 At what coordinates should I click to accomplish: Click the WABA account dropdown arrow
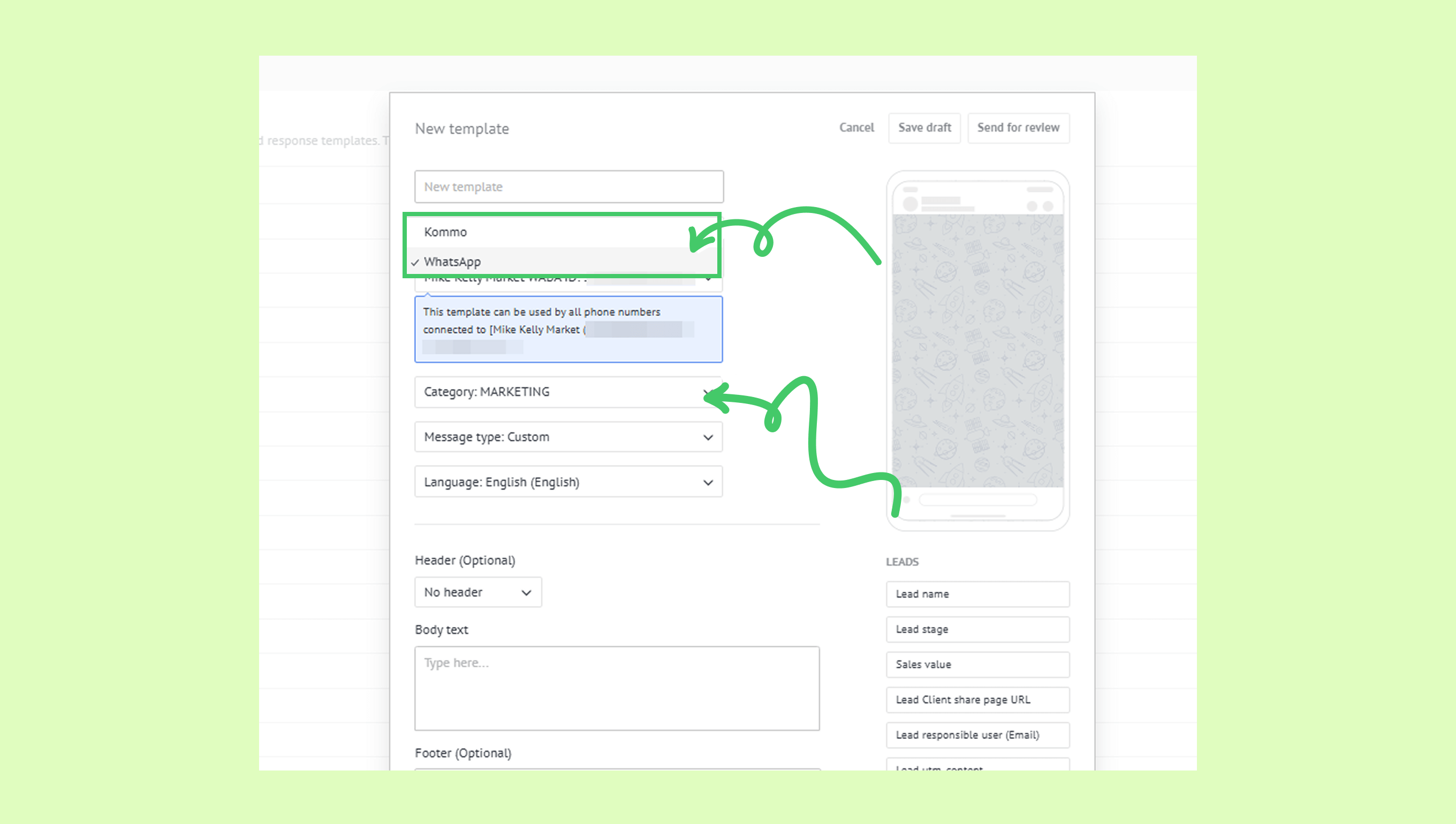coord(708,279)
